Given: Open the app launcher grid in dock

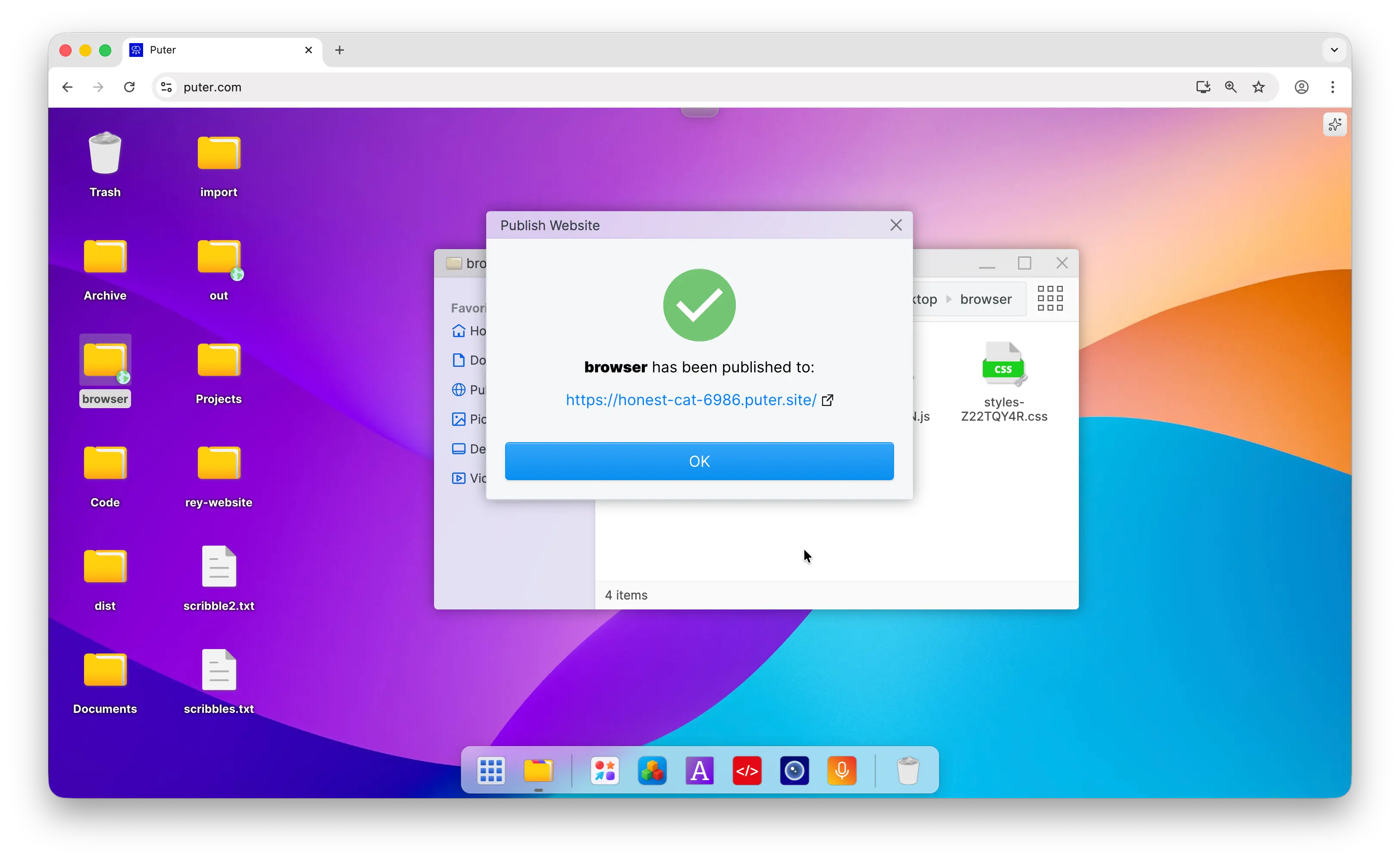Looking at the screenshot, I should pyautogui.click(x=491, y=771).
